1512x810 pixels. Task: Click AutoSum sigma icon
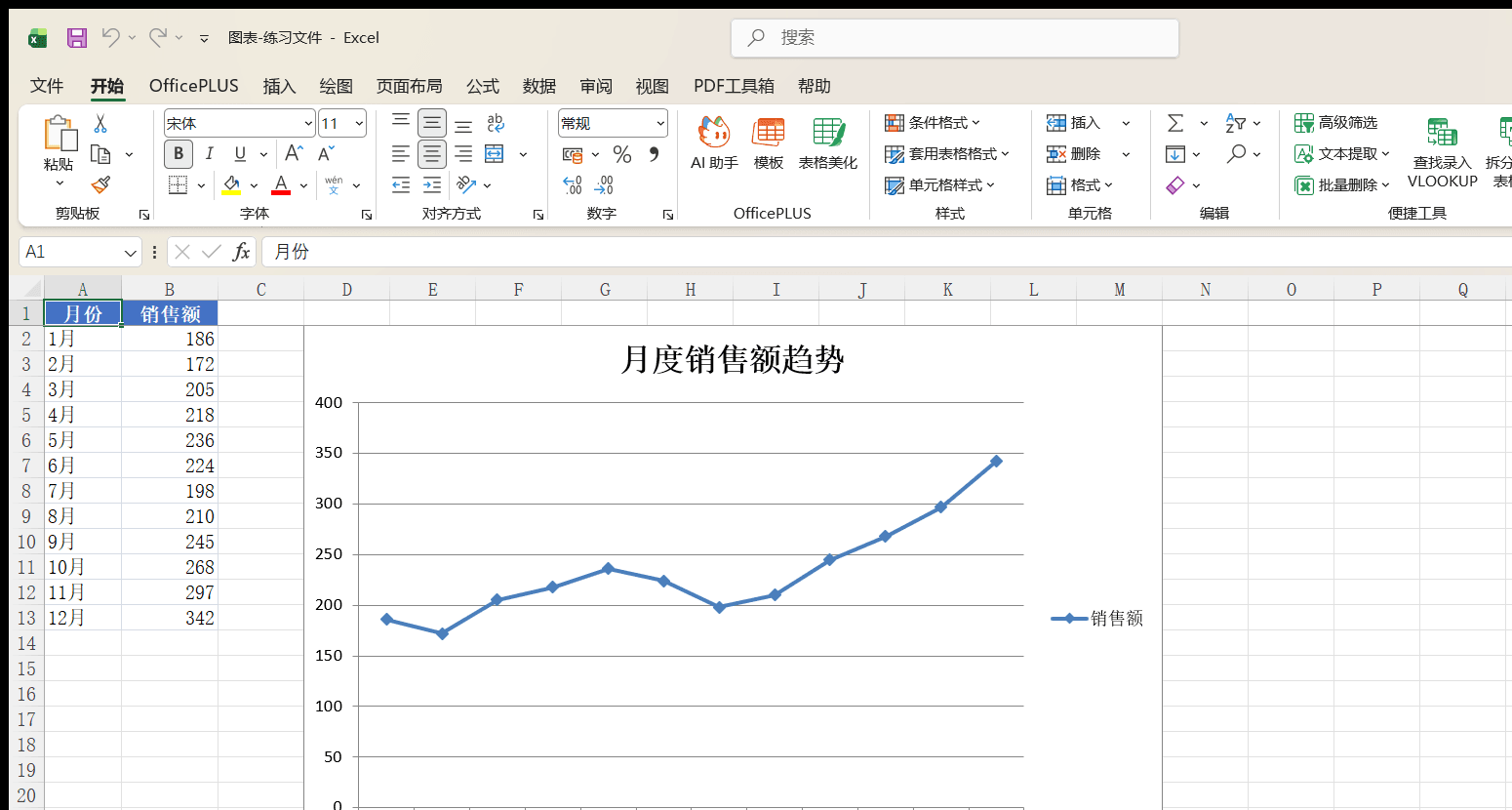(1175, 123)
